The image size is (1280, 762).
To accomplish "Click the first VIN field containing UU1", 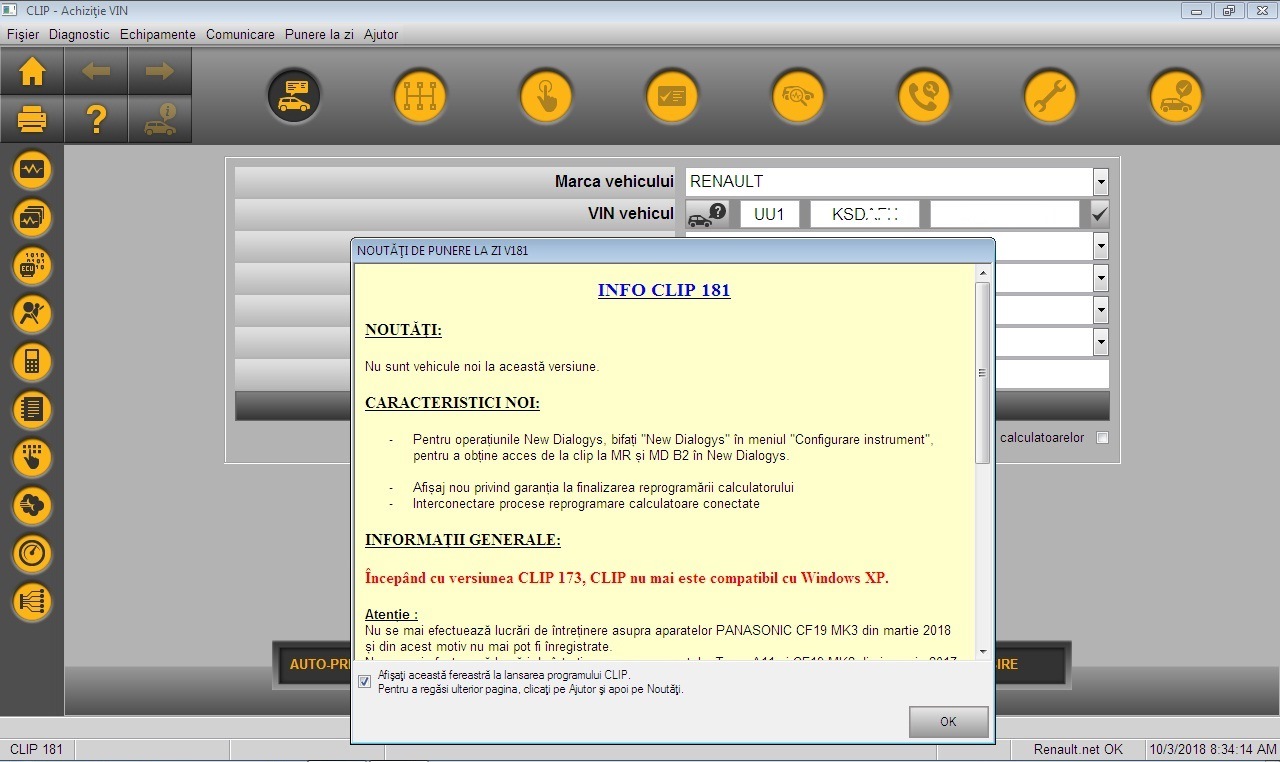I will point(769,214).
